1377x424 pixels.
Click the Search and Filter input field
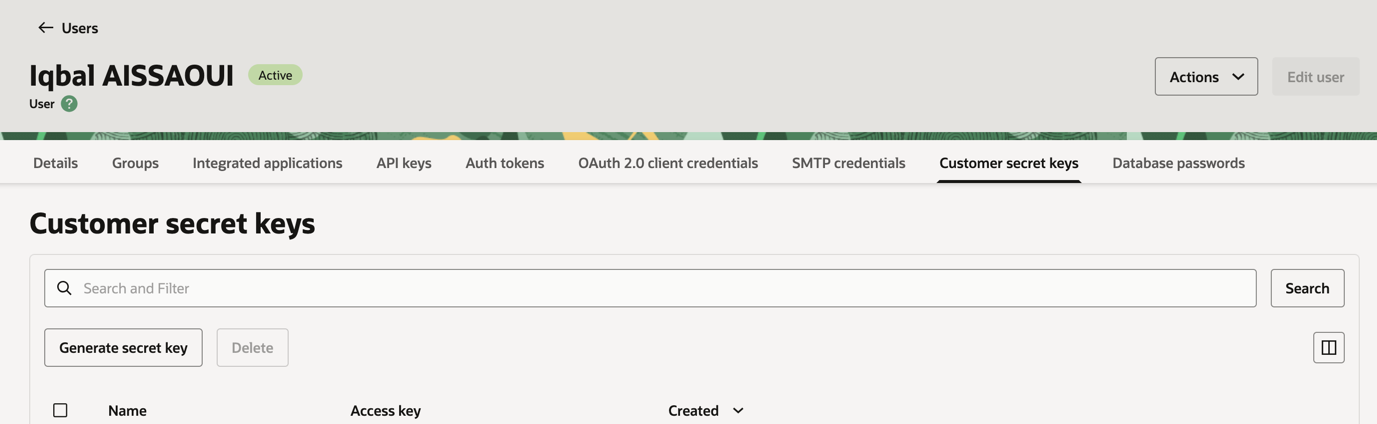tap(660, 288)
